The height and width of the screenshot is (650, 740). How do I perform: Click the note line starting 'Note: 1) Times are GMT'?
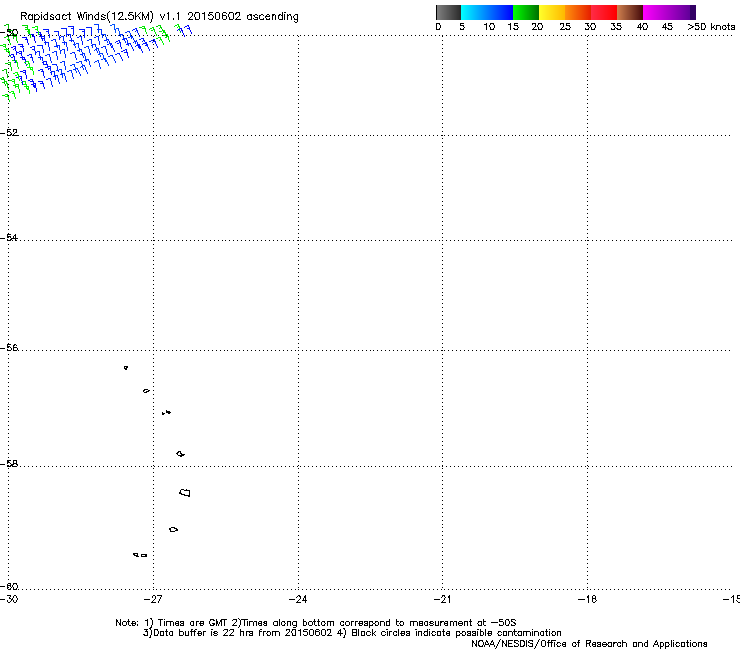(316, 623)
